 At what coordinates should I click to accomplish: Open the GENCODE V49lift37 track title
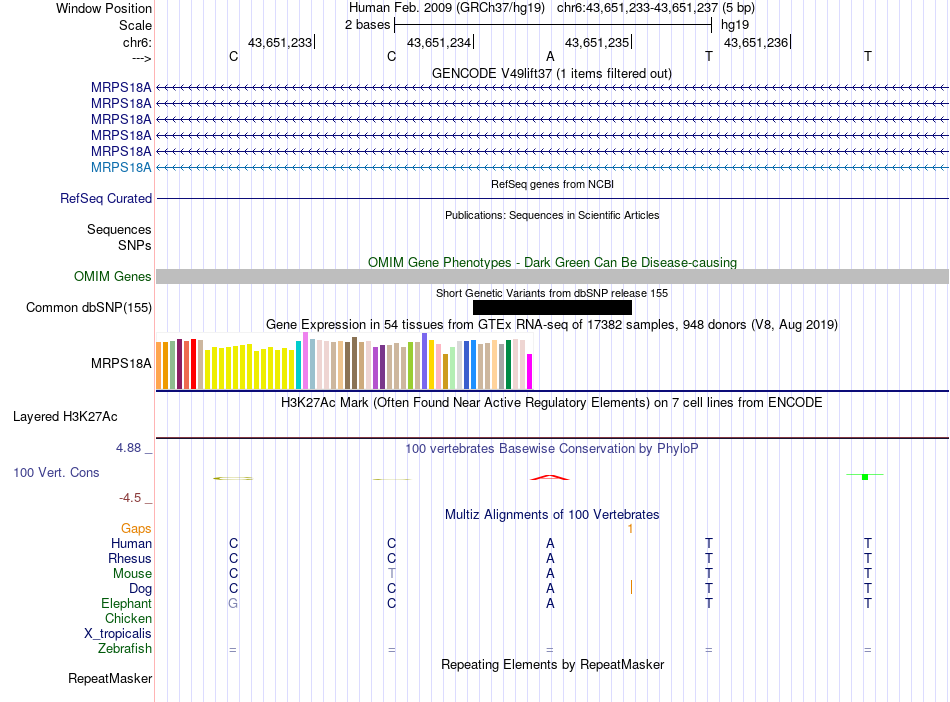click(x=551, y=73)
